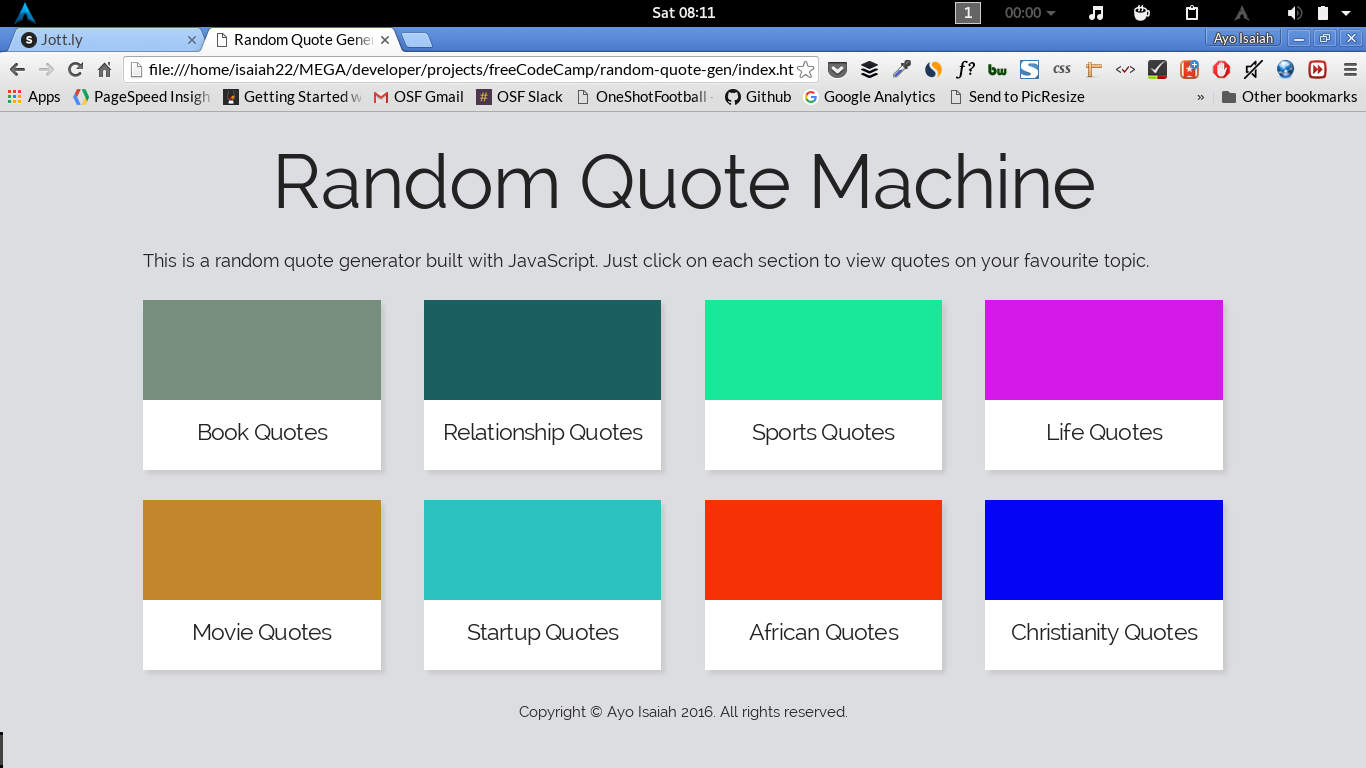Click the red fast-forward extension icon
This screenshot has width=1366, height=768.
(x=1317, y=69)
